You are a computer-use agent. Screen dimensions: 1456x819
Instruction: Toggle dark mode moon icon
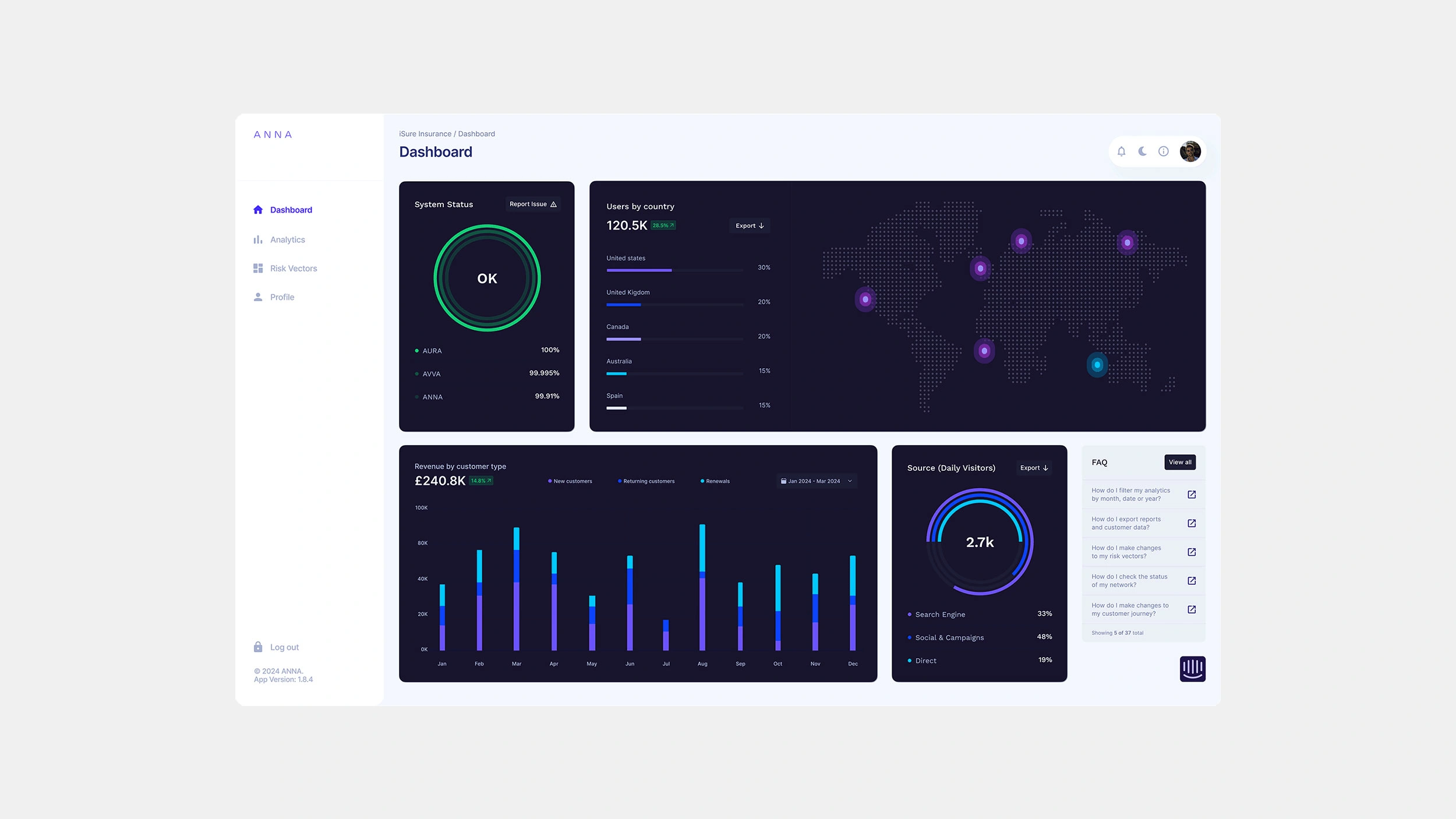tap(1143, 151)
